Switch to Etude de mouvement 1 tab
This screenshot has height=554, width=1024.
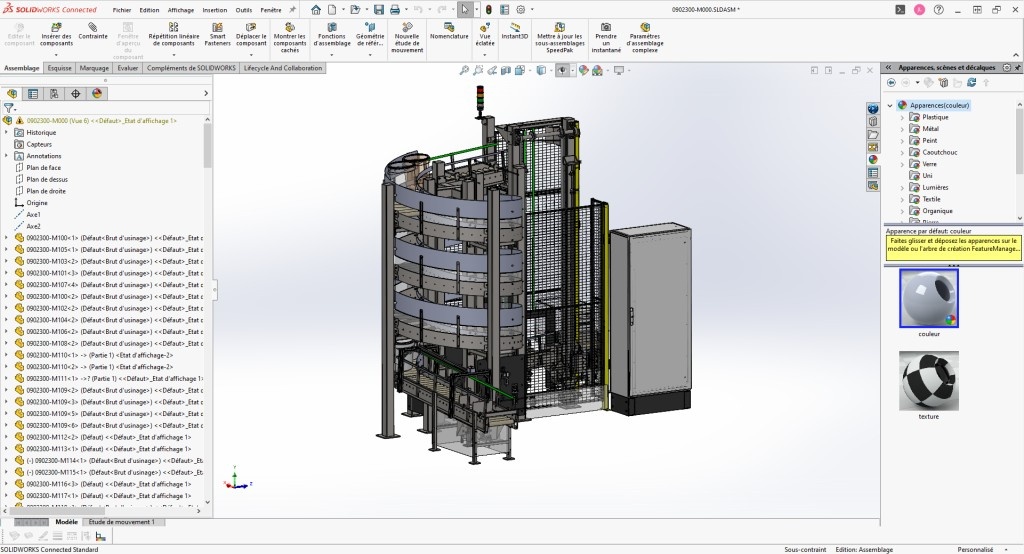click(121, 522)
